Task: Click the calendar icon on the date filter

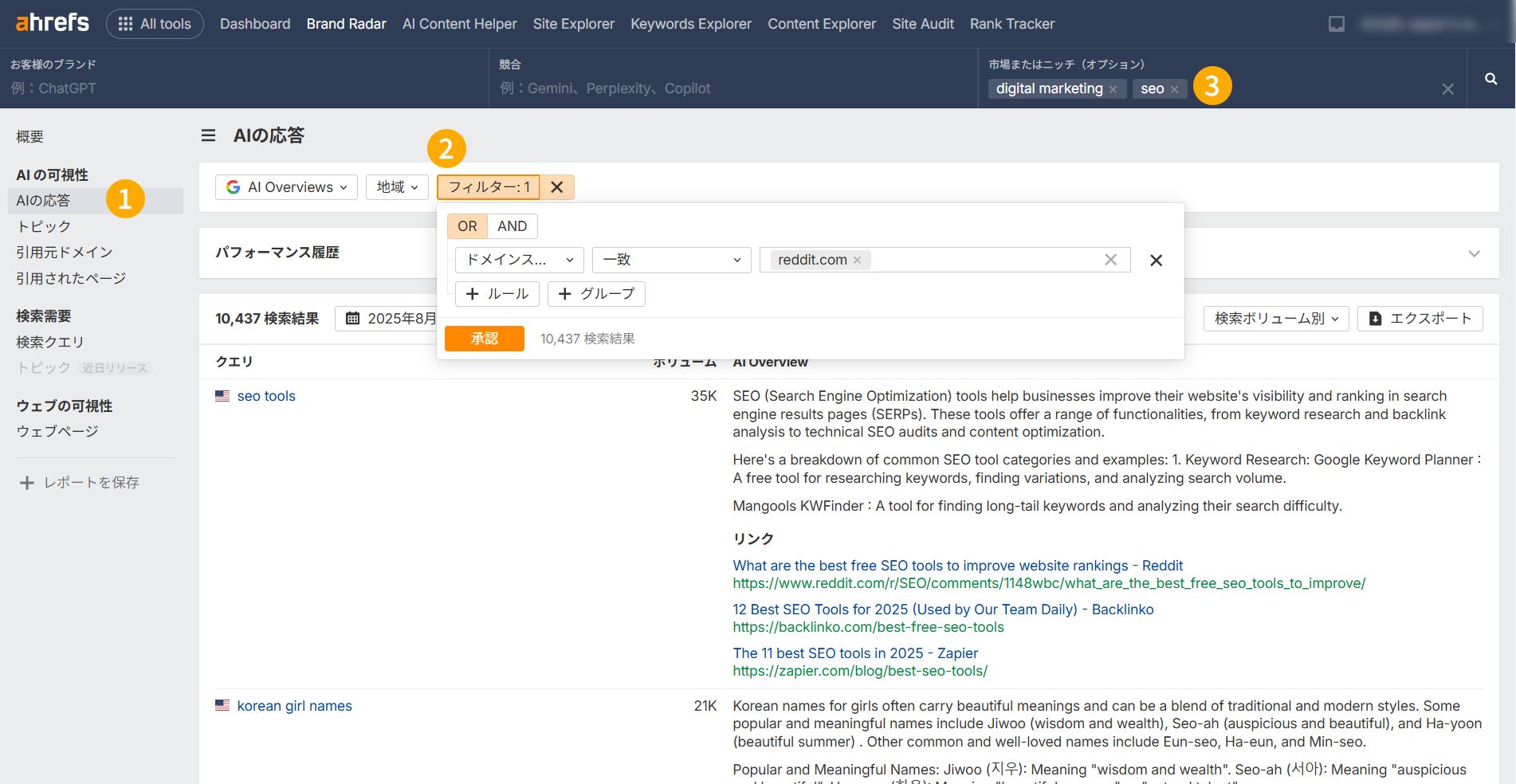Action: pyautogui.click(x=352, y=318)
